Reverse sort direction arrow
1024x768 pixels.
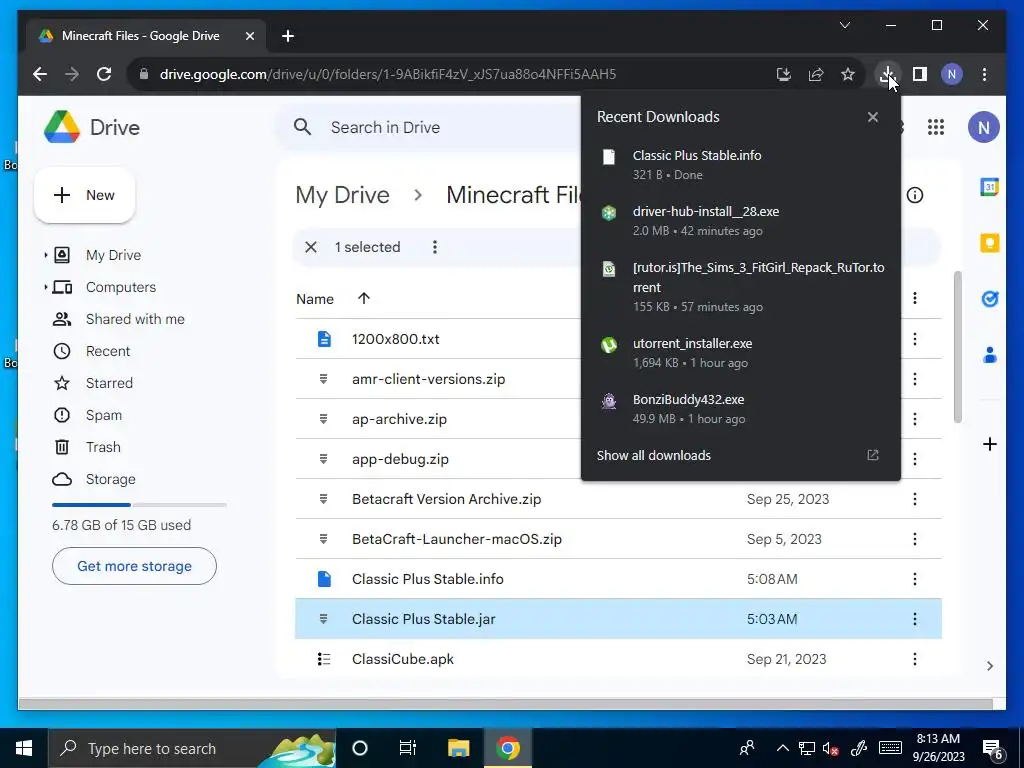pos(364,298)
